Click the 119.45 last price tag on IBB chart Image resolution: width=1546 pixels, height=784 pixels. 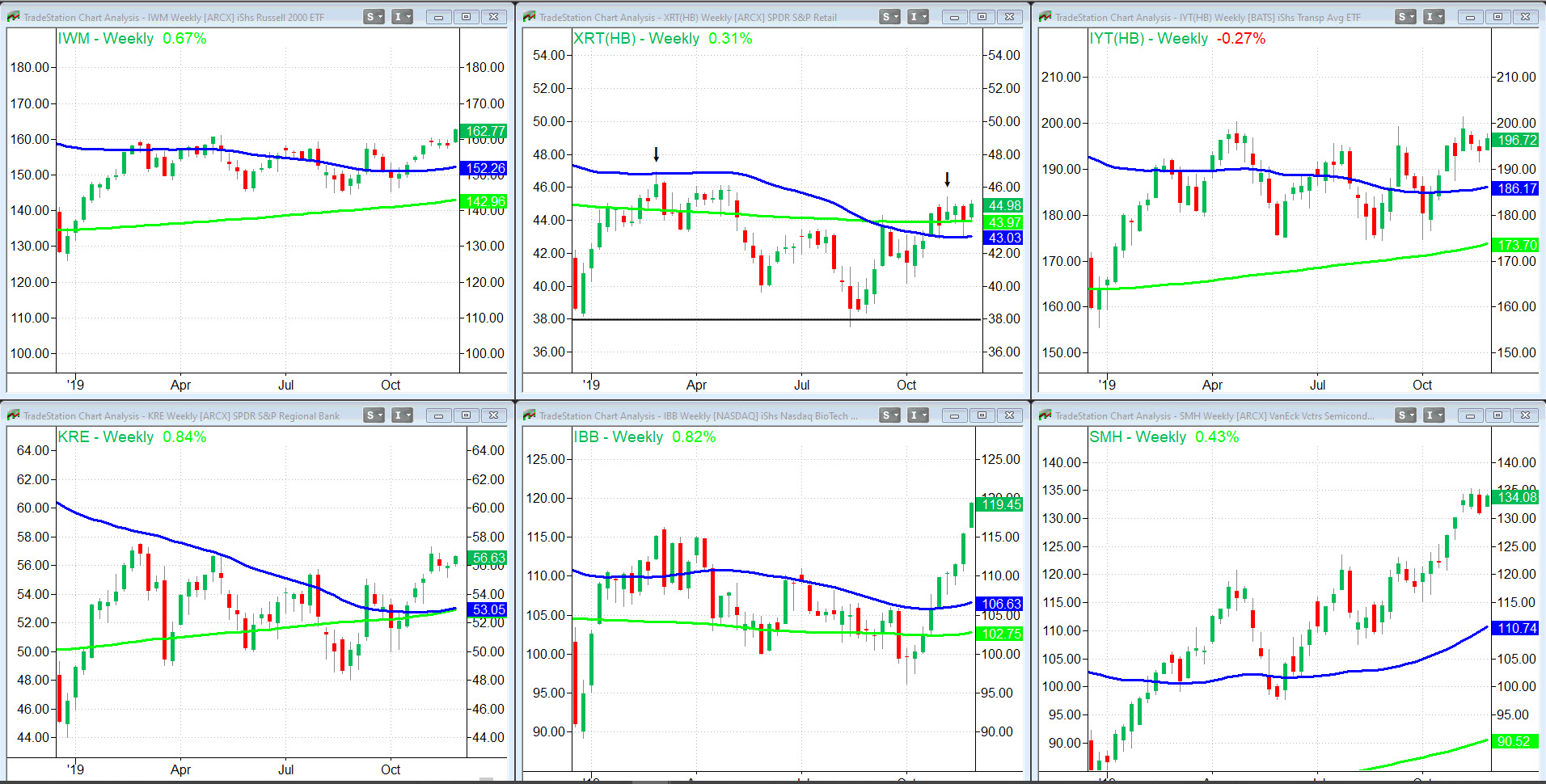click(1001, 504)
